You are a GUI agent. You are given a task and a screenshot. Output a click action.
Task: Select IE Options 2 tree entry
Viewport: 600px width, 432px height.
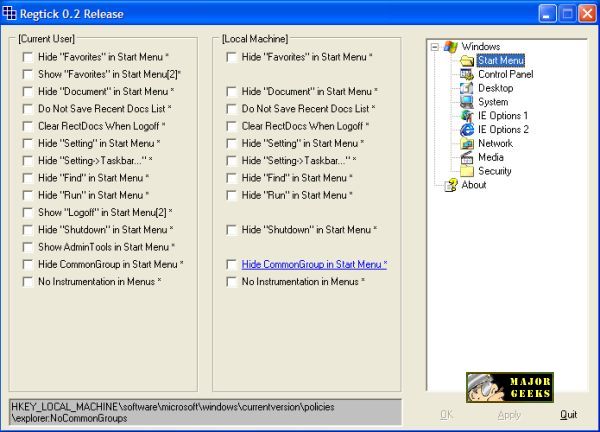(x=503, y=129)
